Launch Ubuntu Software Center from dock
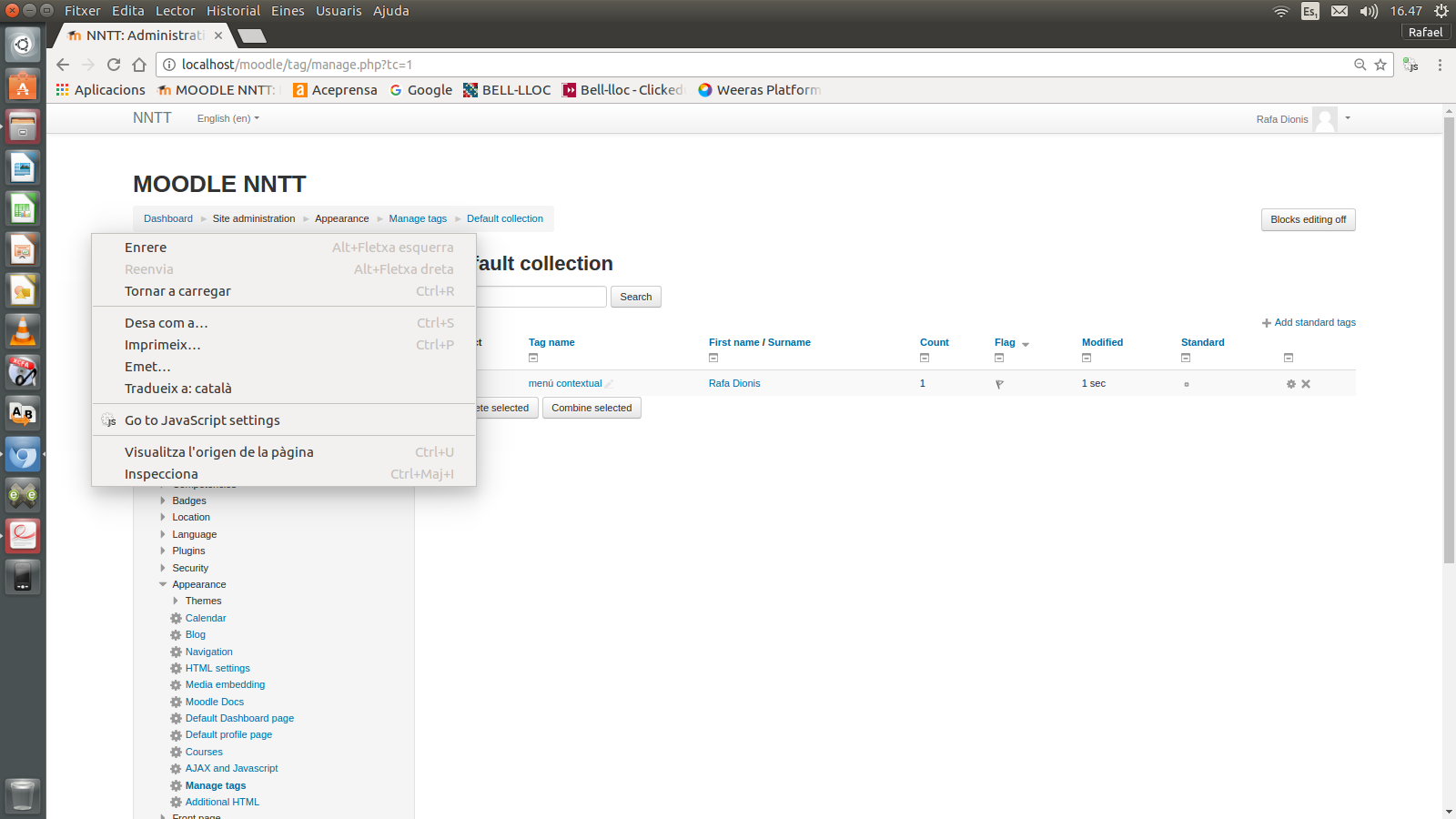Screen dimensions: 1456x819 (x=23, y=86)
